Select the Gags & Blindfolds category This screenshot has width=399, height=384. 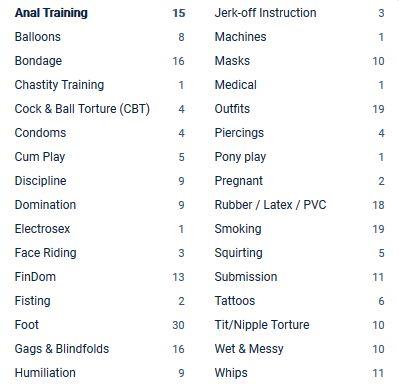click(x=62, y=349)
